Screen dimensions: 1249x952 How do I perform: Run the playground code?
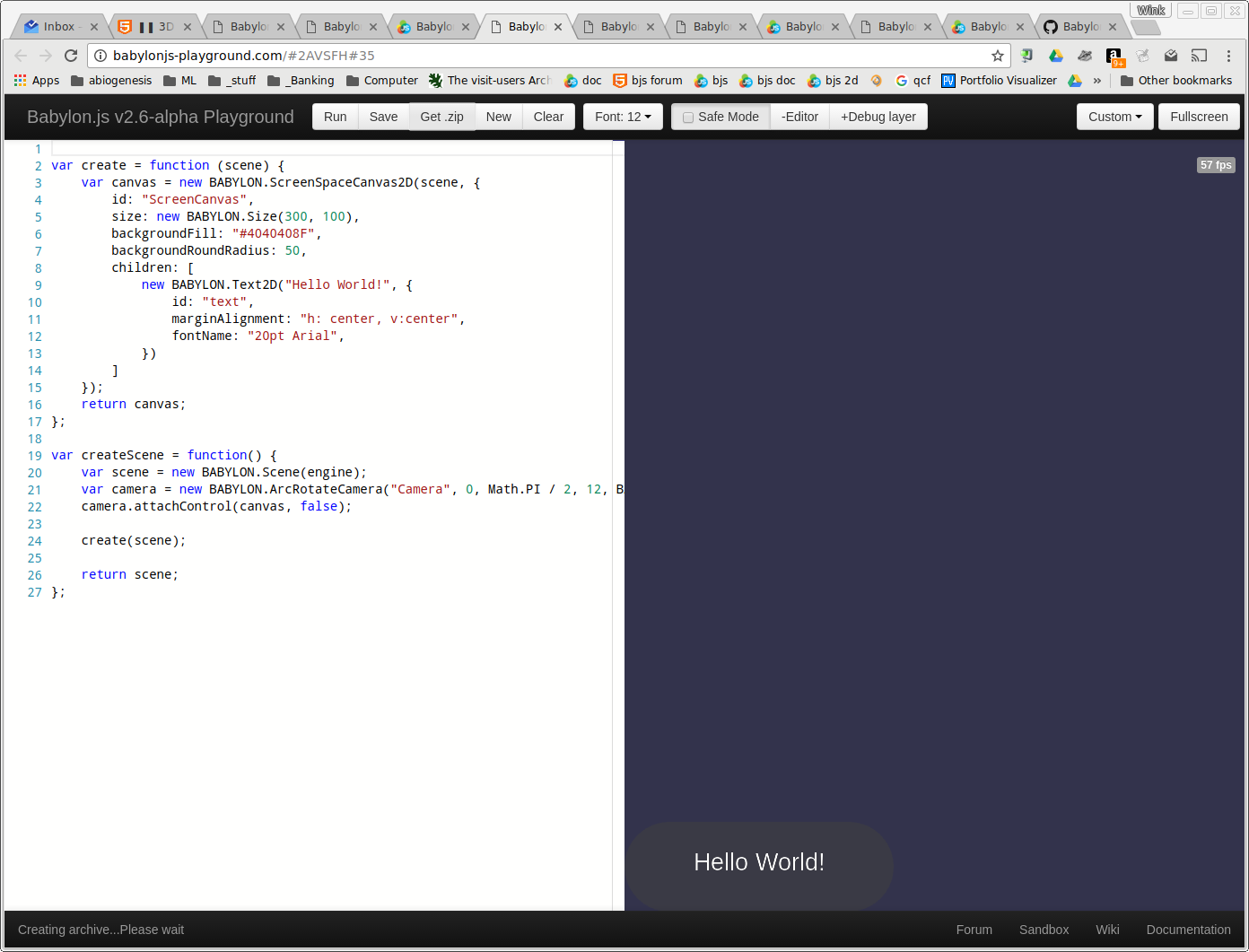pyautogui.click(x=336, y=117)
